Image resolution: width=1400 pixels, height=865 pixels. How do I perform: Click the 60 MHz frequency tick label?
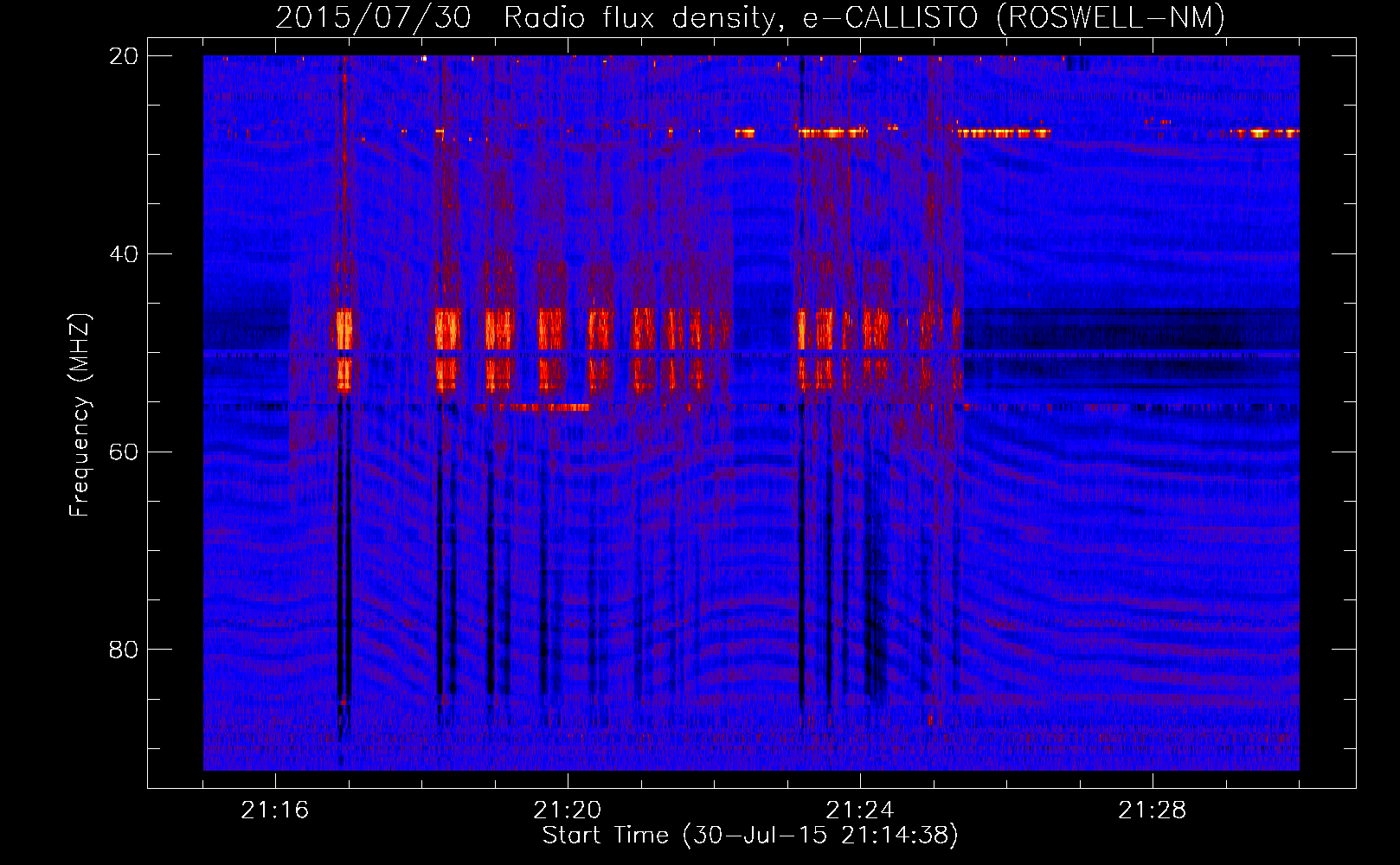[124, 452]
